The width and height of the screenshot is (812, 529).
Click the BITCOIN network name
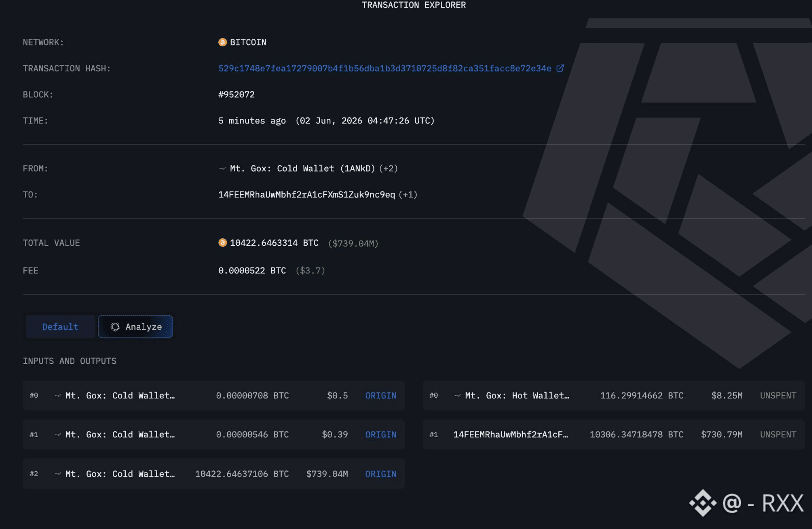coord(248,42)
